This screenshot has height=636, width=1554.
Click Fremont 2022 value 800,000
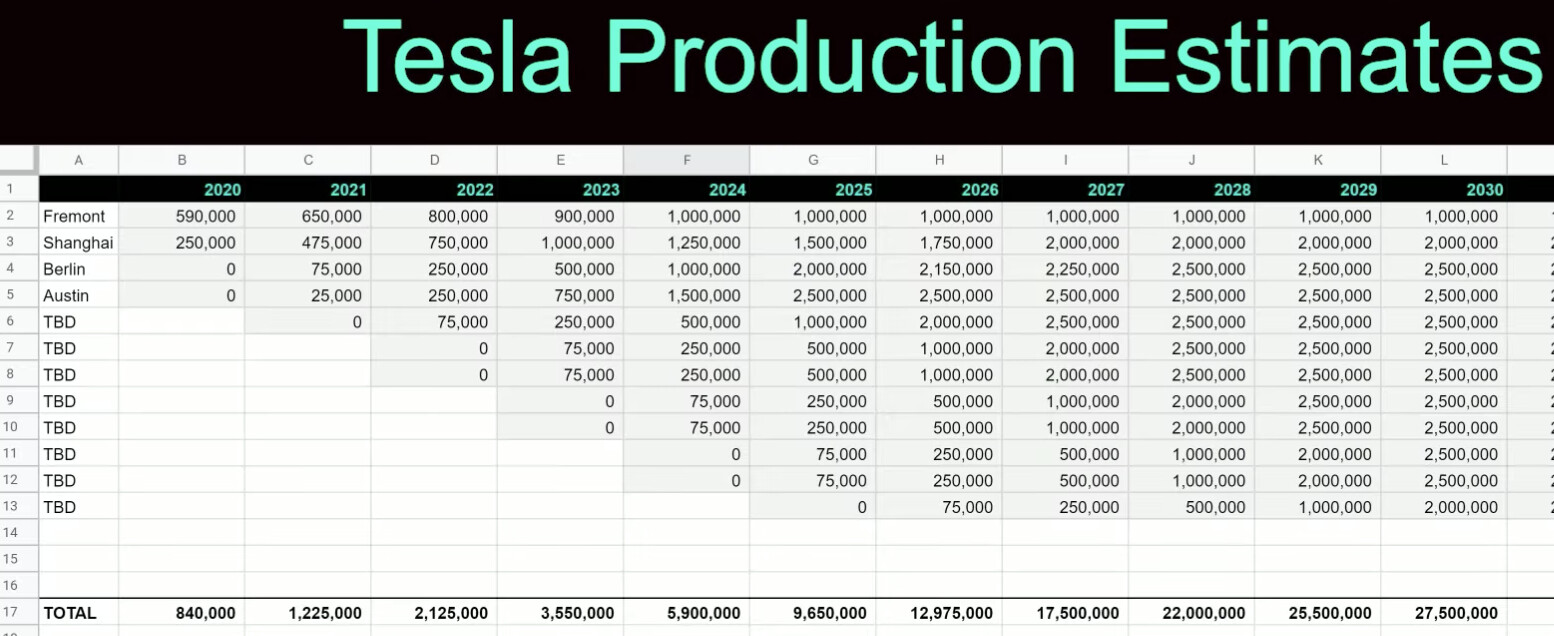pyautogui.click(x=434, y=216)
